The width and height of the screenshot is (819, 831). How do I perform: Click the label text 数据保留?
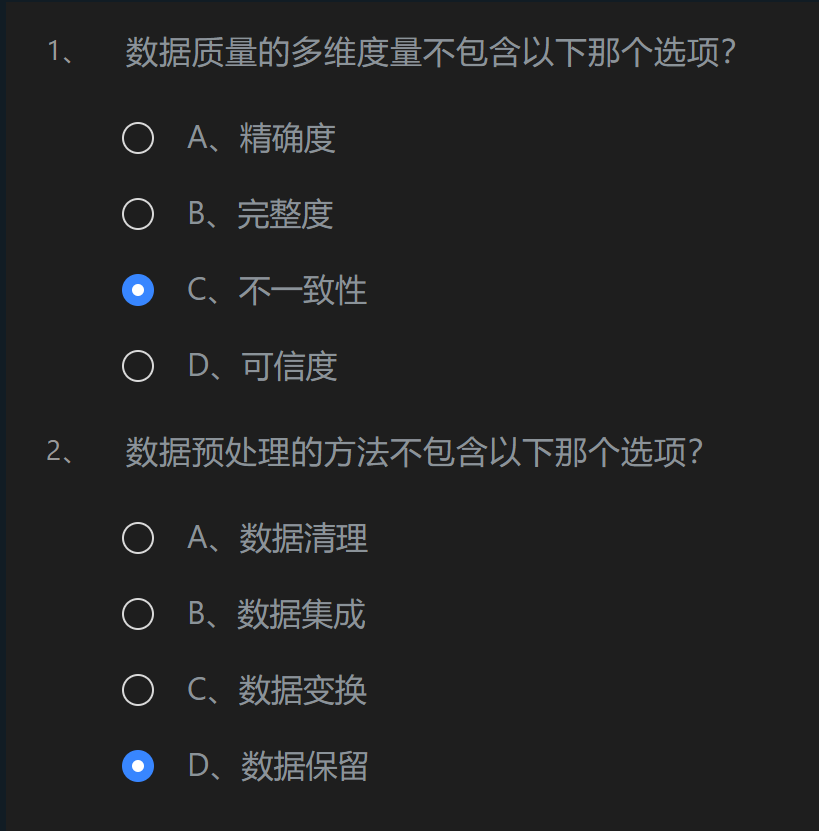tap(303, 767)
